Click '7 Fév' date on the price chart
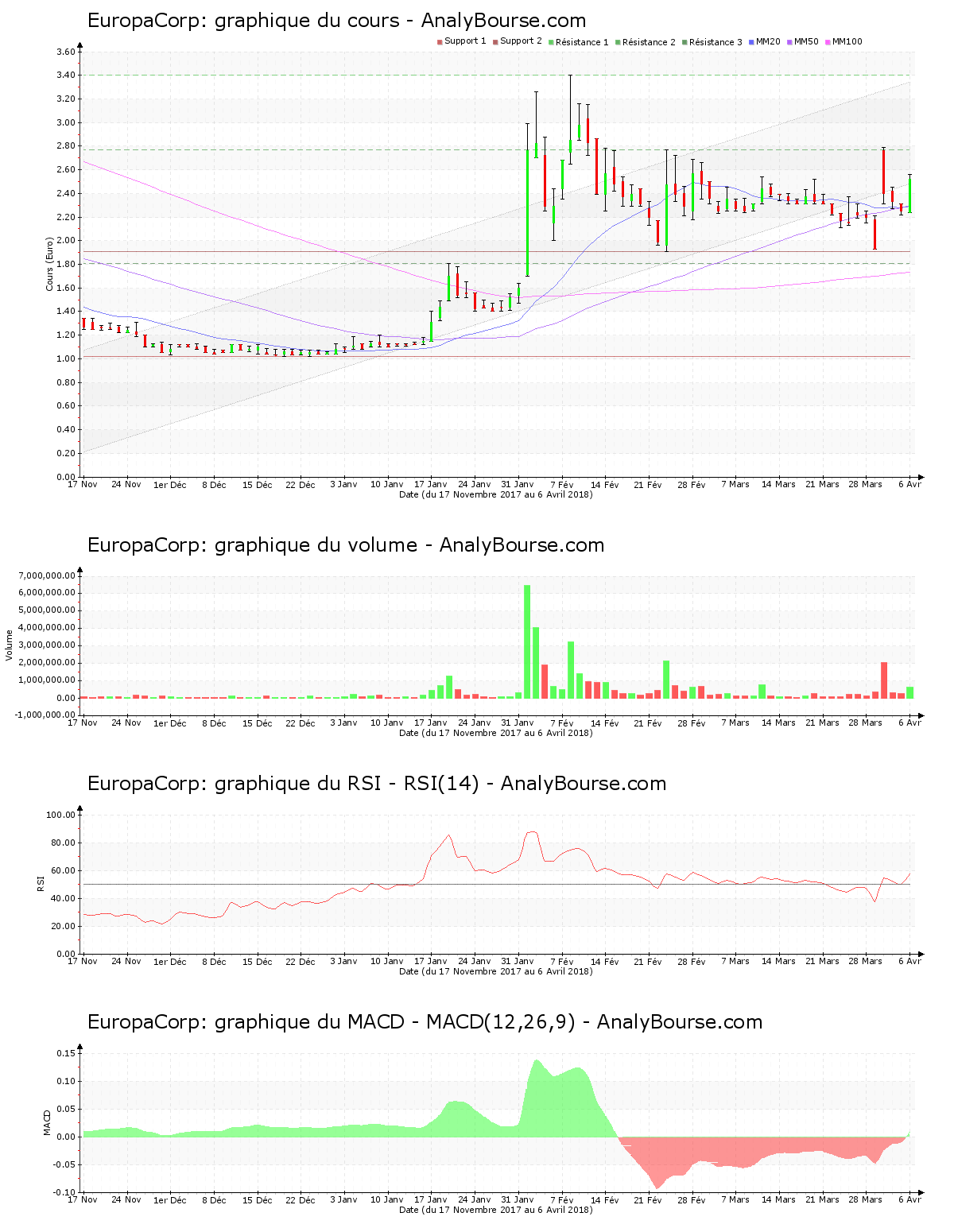 (562, 485)
